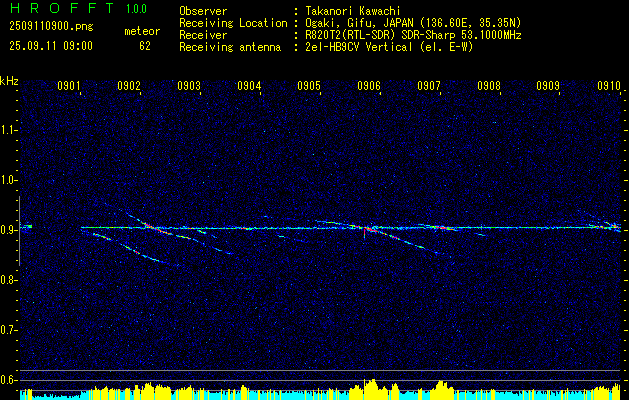Click the 0904 time marker
629x400 pixels.
click(249, 85)
